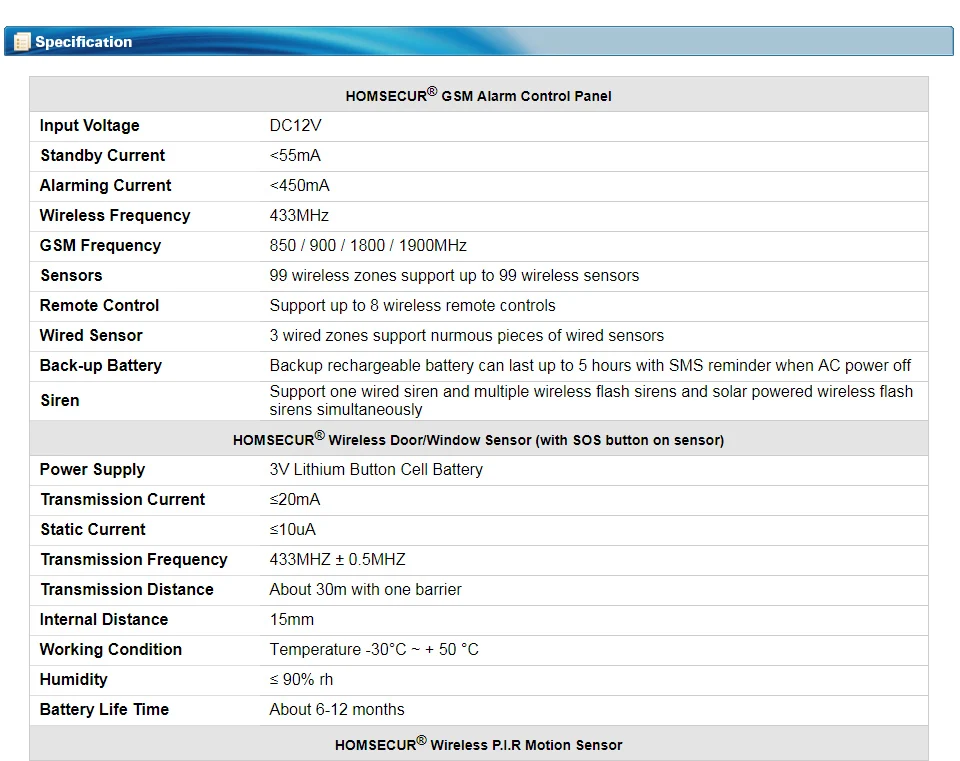The image size is (960, 761).
Task: Select the '≤20mA' value
Action: click(x=294, y=500)
